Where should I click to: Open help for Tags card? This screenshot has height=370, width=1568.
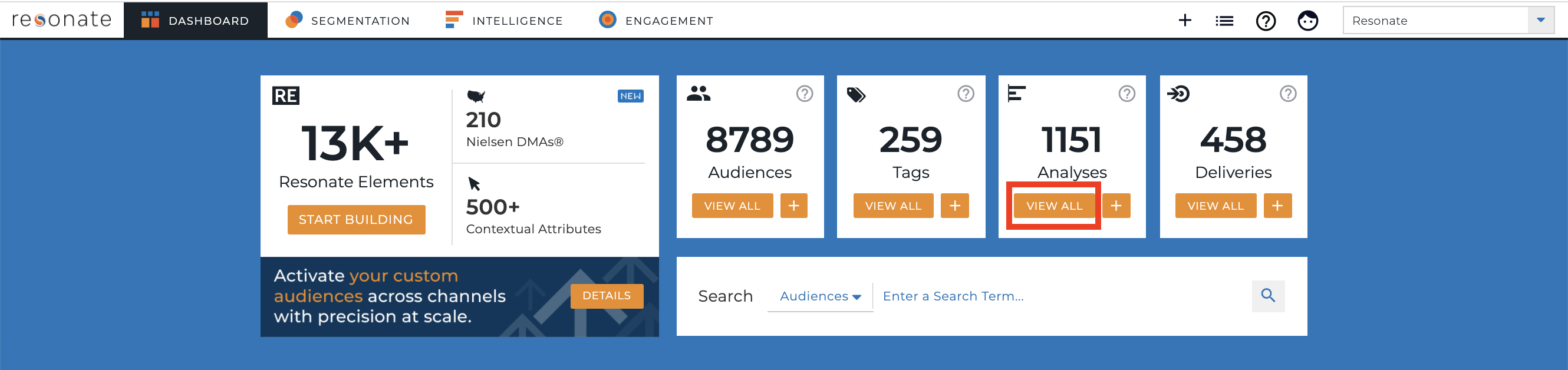click(966, 93)
